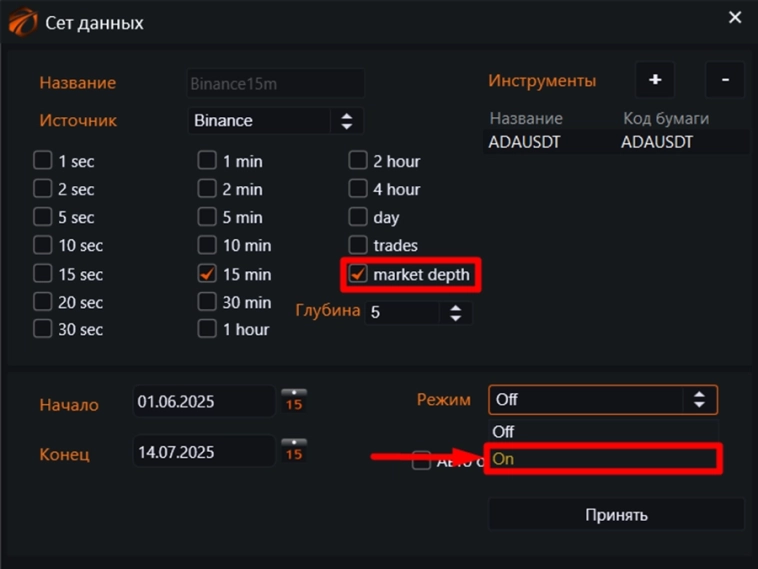Screen dimensions: 758x569
Task: Open the end date calendar picker
Action: pos(294,448)
